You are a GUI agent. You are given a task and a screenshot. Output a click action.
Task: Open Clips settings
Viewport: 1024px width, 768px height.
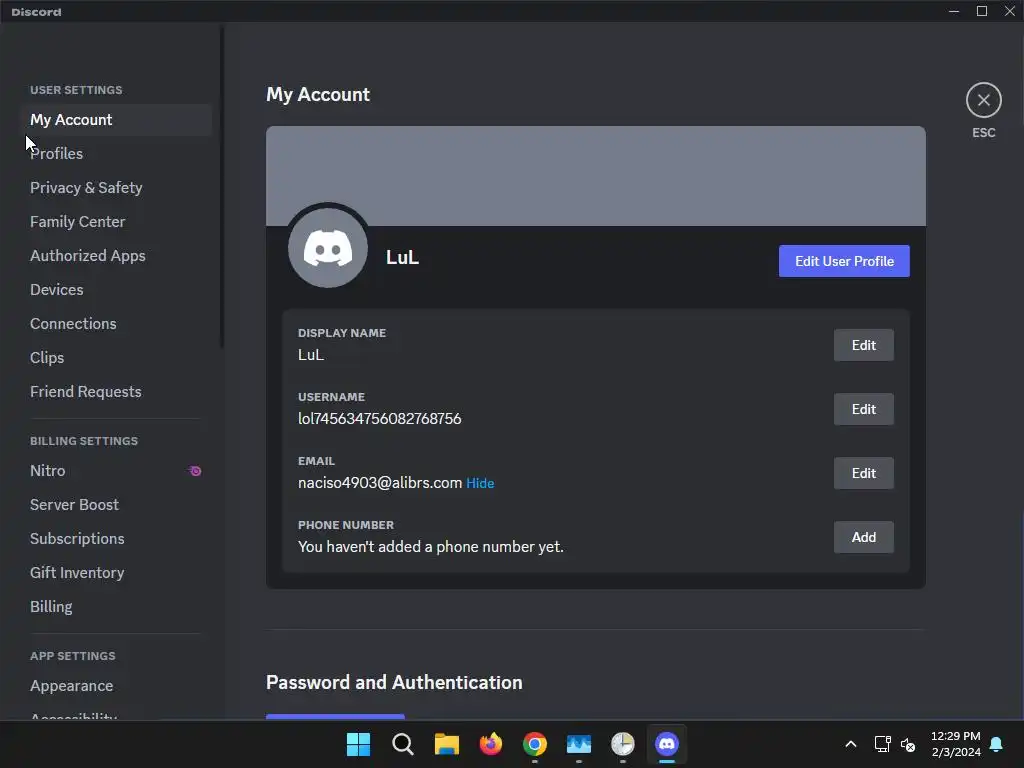pos(116,357)
